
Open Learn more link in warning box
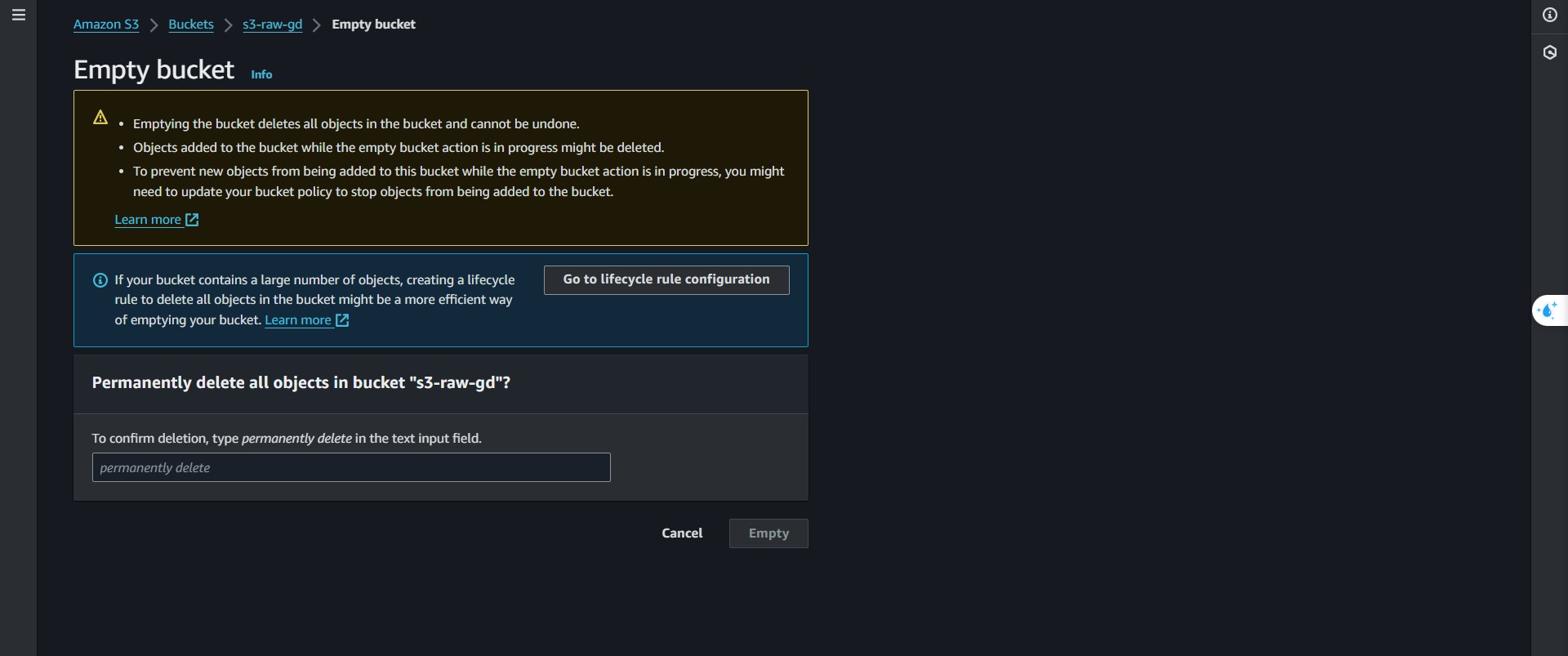pyautogui.click(x=148, y=220)
